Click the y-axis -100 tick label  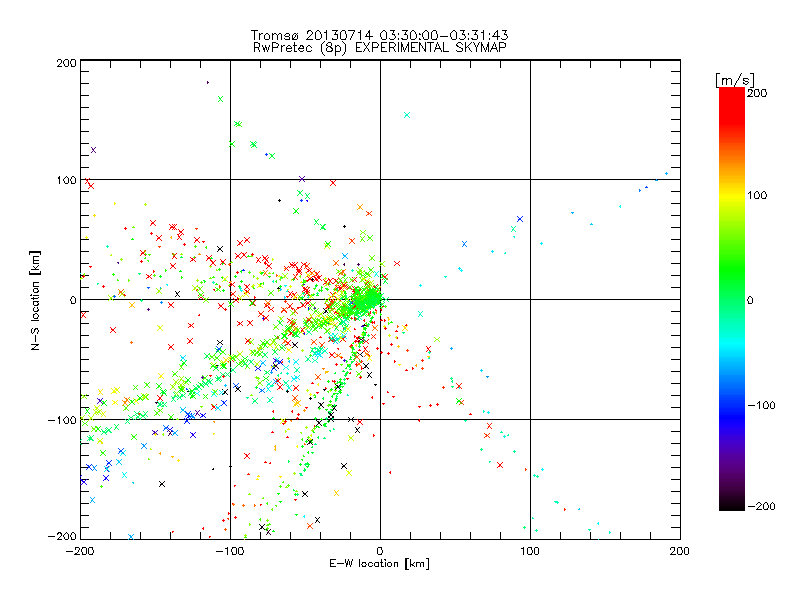point(62,420)
